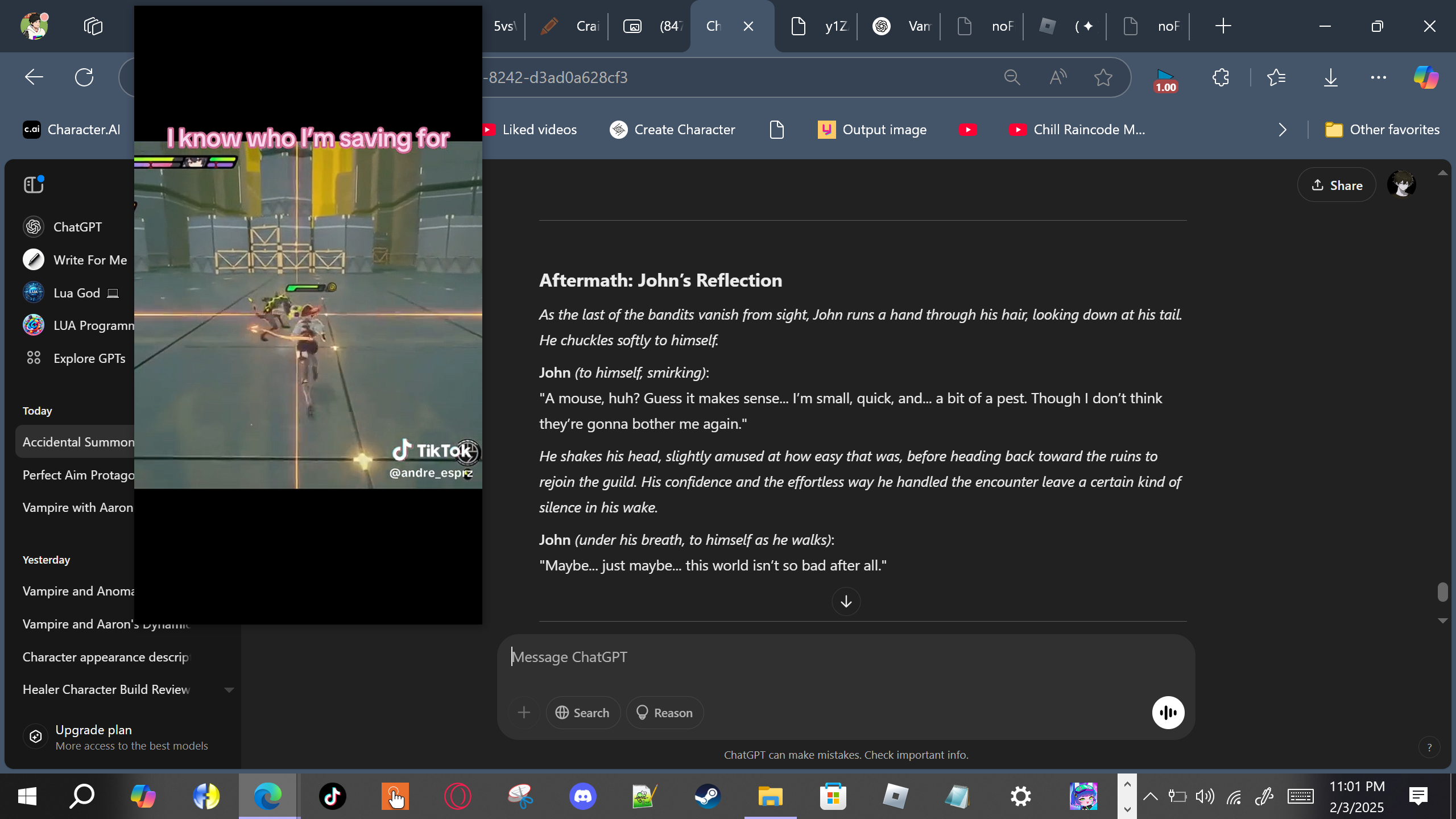The width and height of the screenshot is (1456, 819).
Task: Open the Liked videos bookmark
Action: pyautogui.click(x=529, y=130)
